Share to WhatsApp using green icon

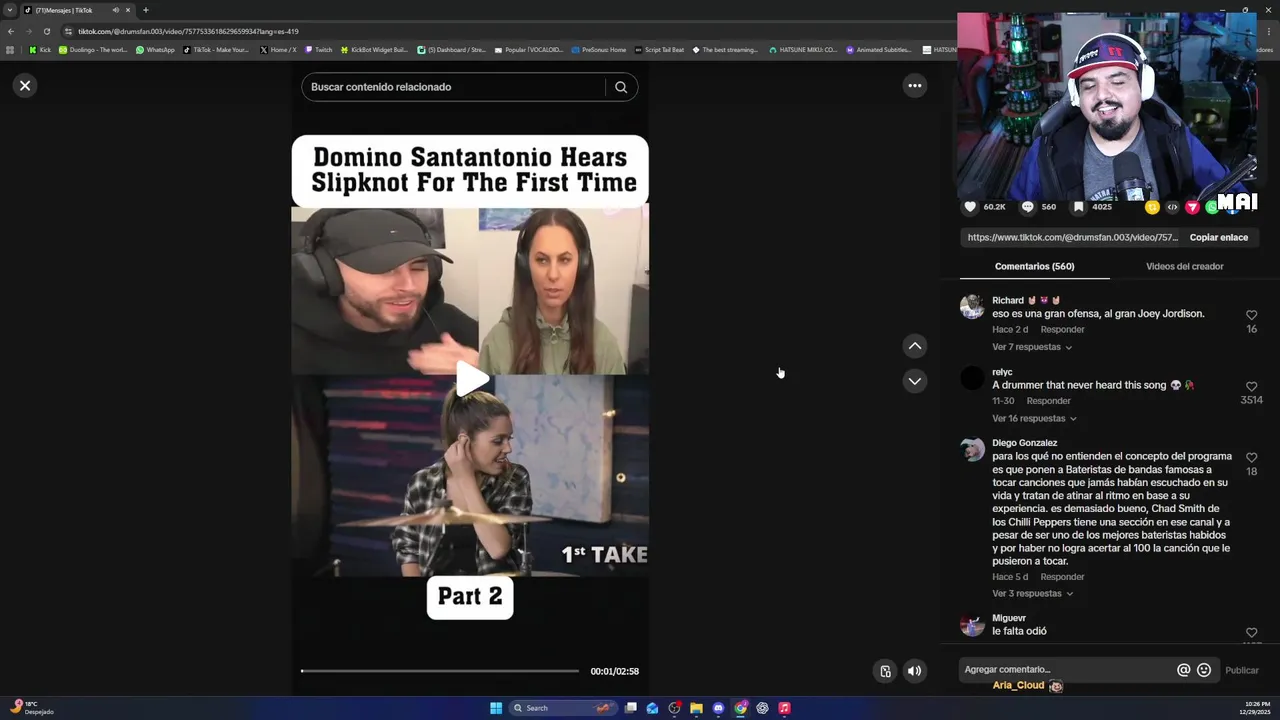(1211, 207)
